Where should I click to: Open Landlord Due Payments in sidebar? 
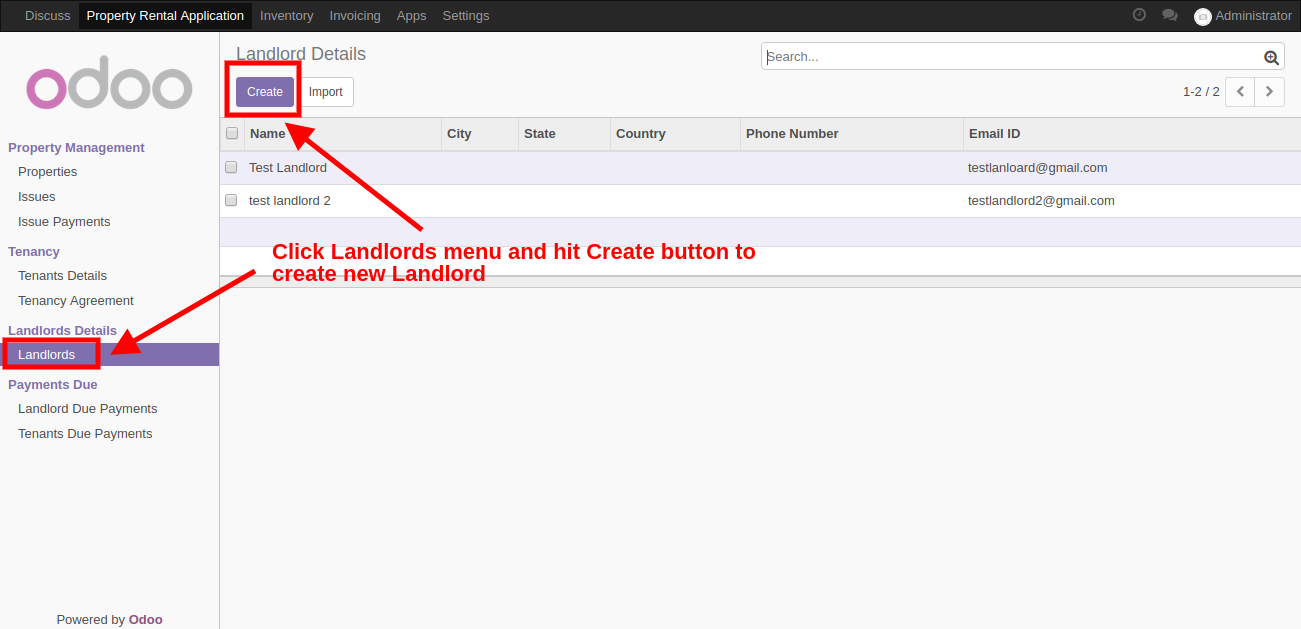pos(88,408)
